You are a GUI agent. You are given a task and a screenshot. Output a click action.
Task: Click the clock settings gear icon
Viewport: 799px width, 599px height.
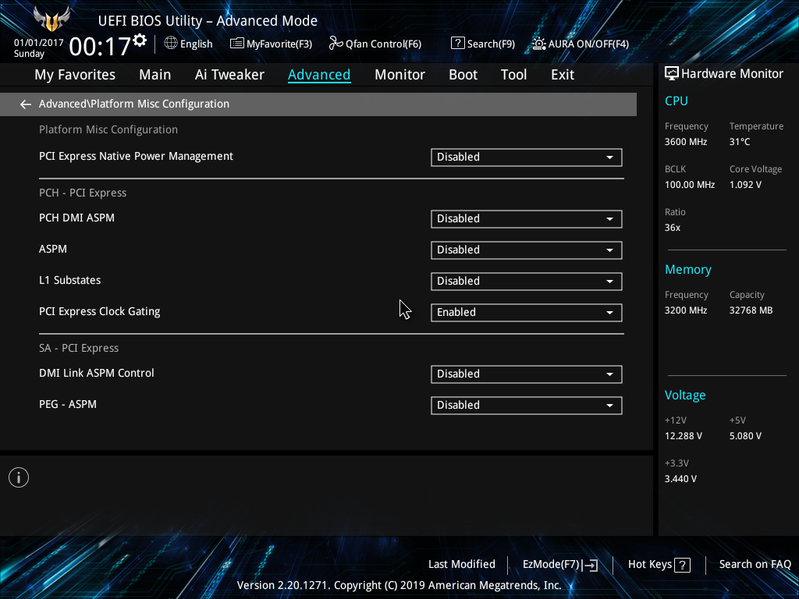(x=140, y=40)
